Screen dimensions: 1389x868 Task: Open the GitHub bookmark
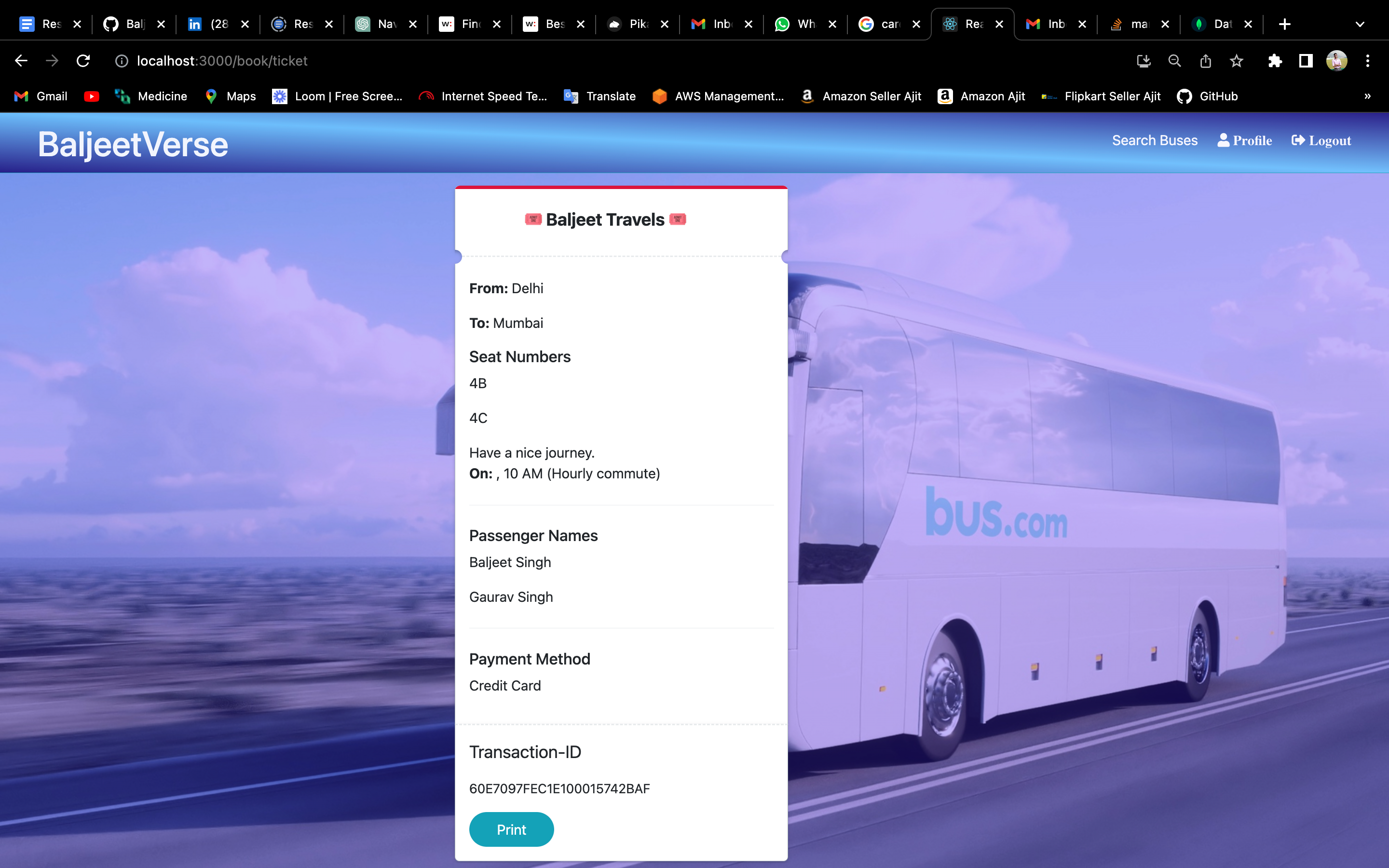(1207, 96)
